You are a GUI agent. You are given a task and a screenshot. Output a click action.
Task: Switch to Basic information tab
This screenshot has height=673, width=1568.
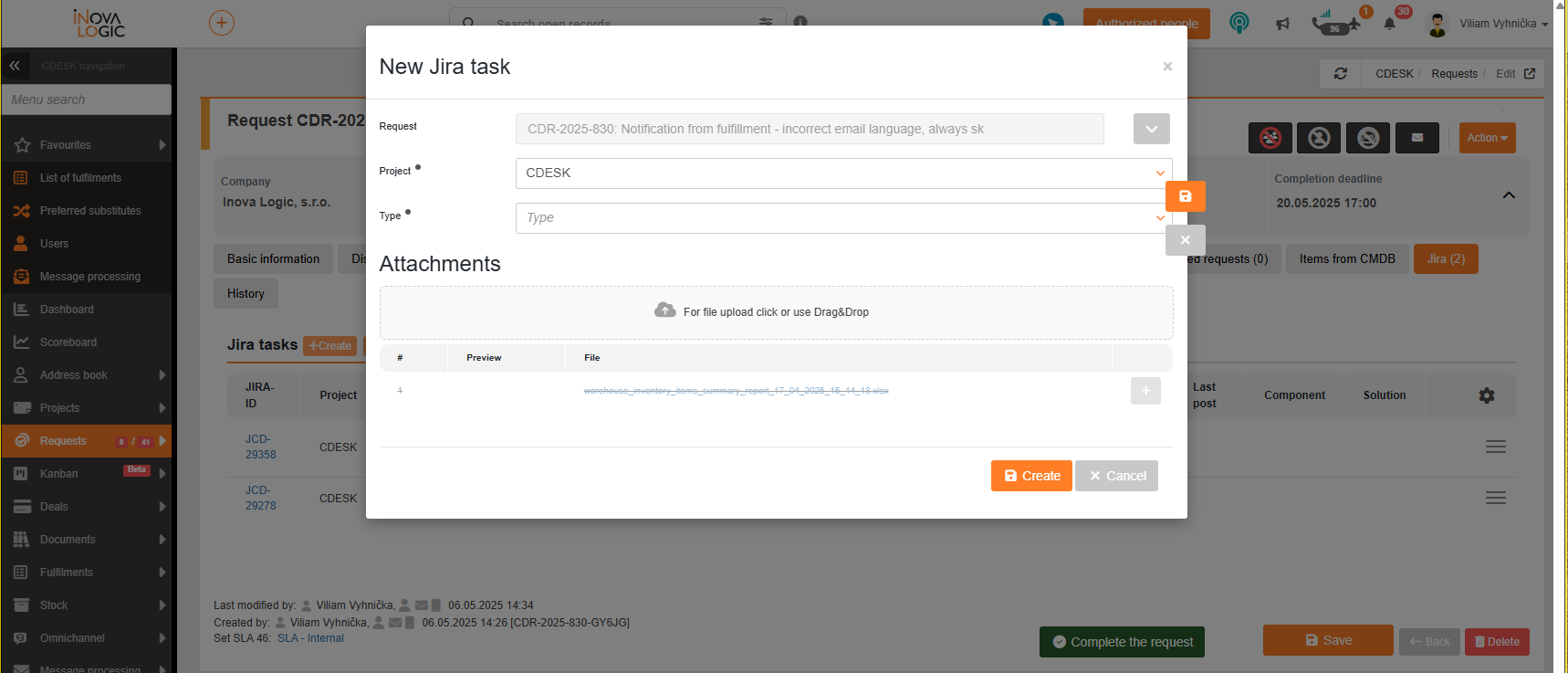(273, 259)
